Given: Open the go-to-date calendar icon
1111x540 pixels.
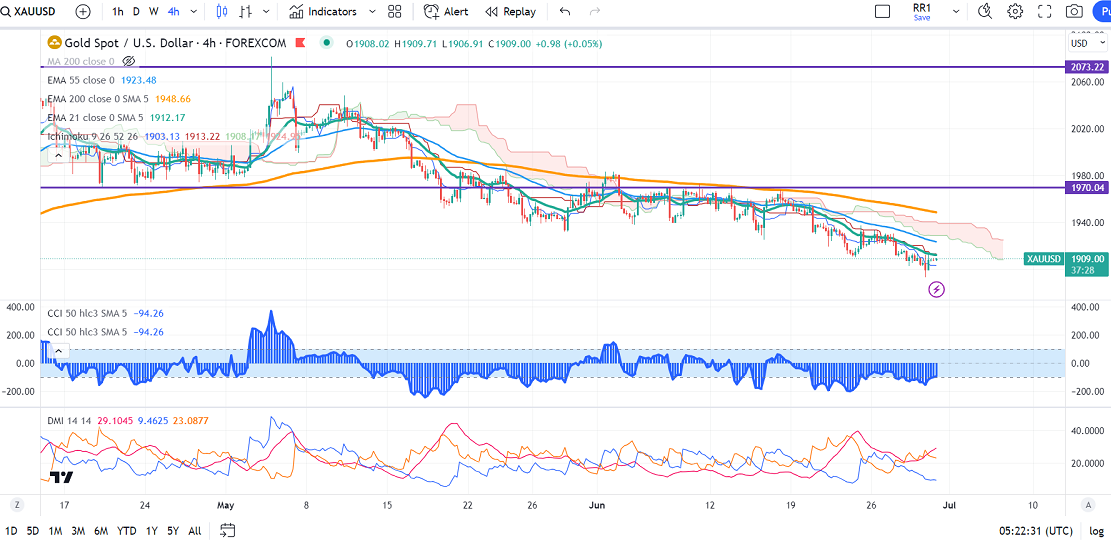Looking at the screenshot, I should click(x=227, y=529).
